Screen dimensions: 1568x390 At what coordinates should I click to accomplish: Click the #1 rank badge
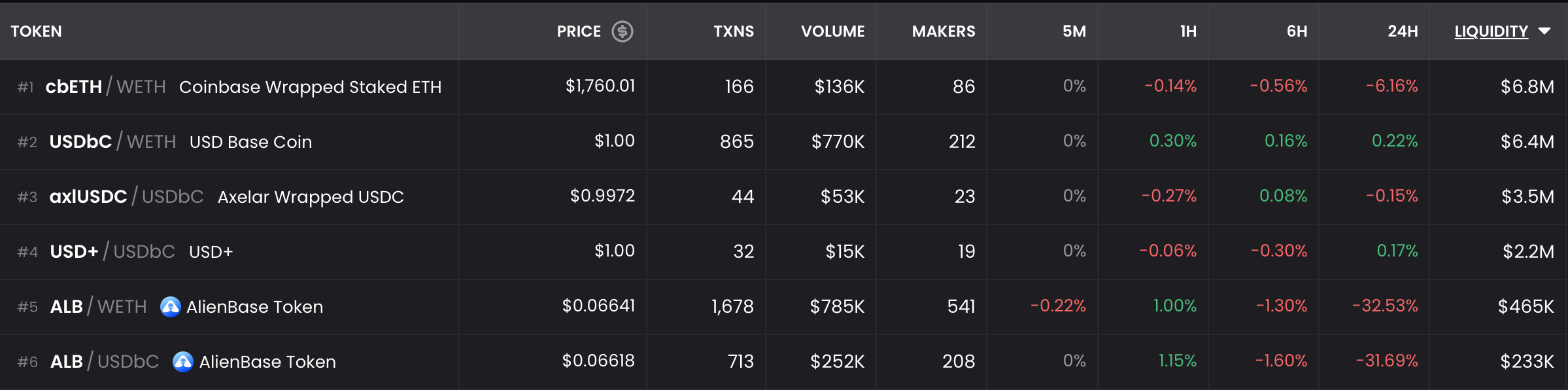pyautogui.click(x=26, y=87)
